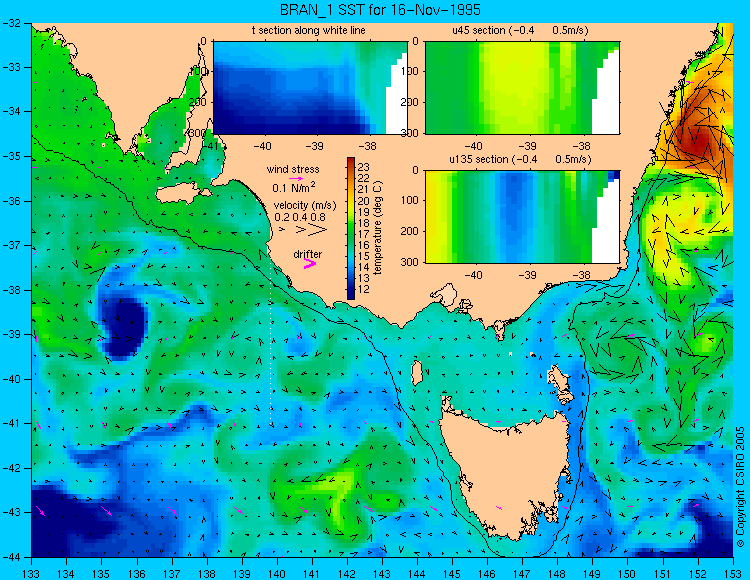Click the -44 latitude axis label

11,557
